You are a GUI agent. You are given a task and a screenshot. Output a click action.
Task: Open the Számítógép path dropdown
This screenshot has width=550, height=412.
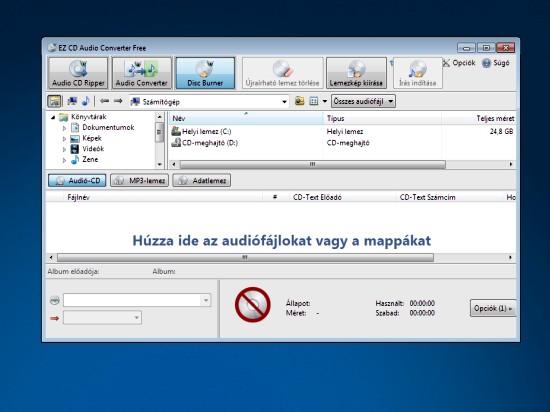coord(284,102)
